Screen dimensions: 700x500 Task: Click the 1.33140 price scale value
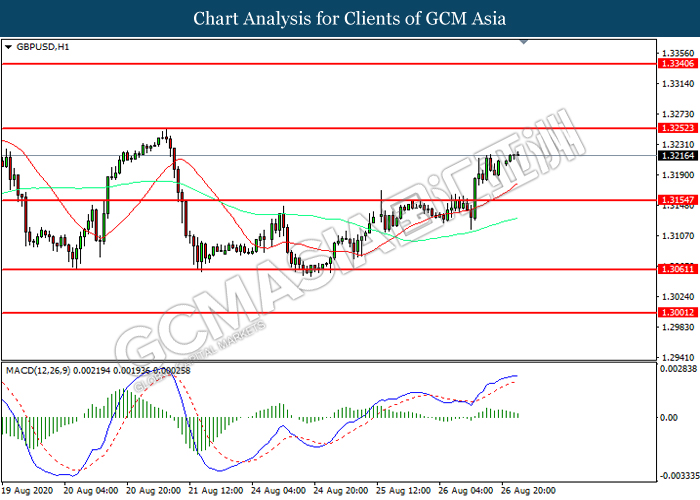[678, 83]
